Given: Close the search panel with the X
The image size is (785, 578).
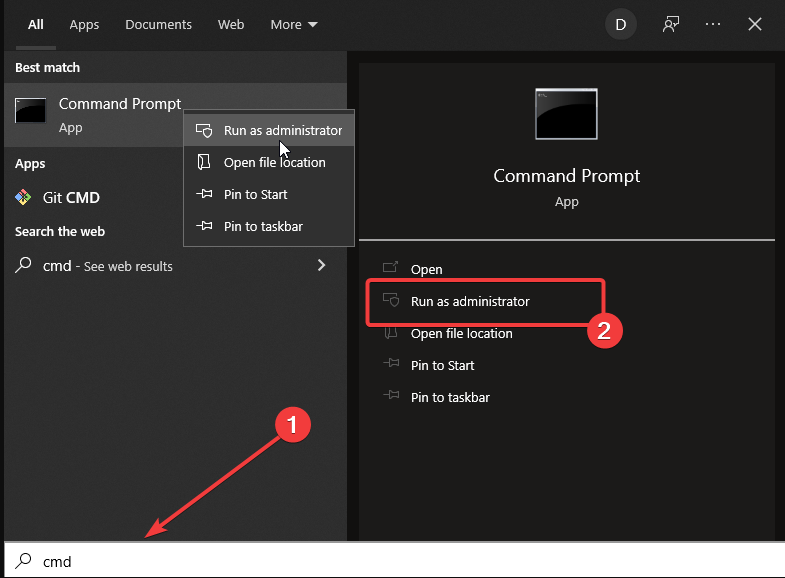Looking at the screenshot, I should (x=754, y=24).
